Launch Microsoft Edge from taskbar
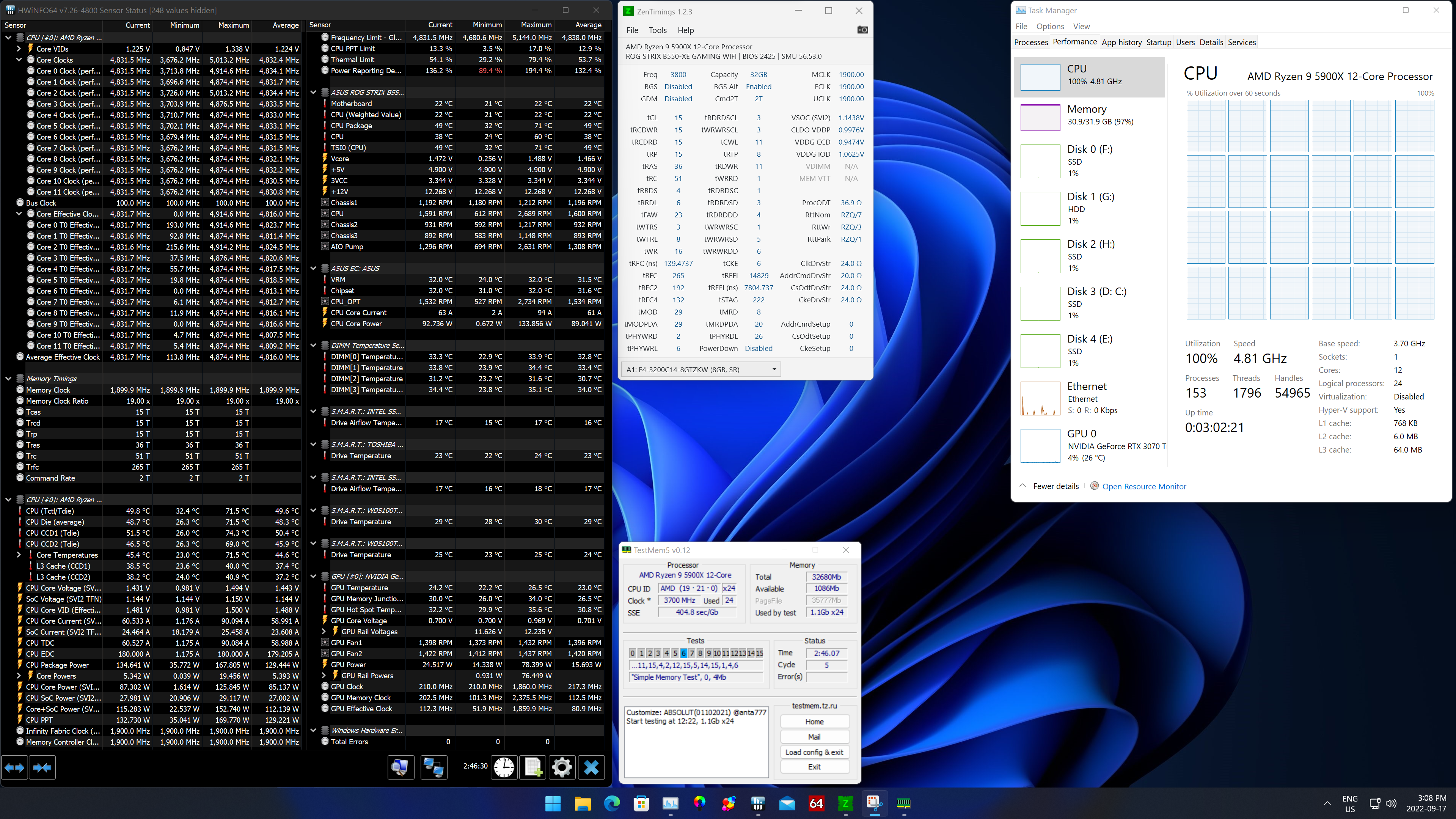The image size is (1456, 819). 611,803
